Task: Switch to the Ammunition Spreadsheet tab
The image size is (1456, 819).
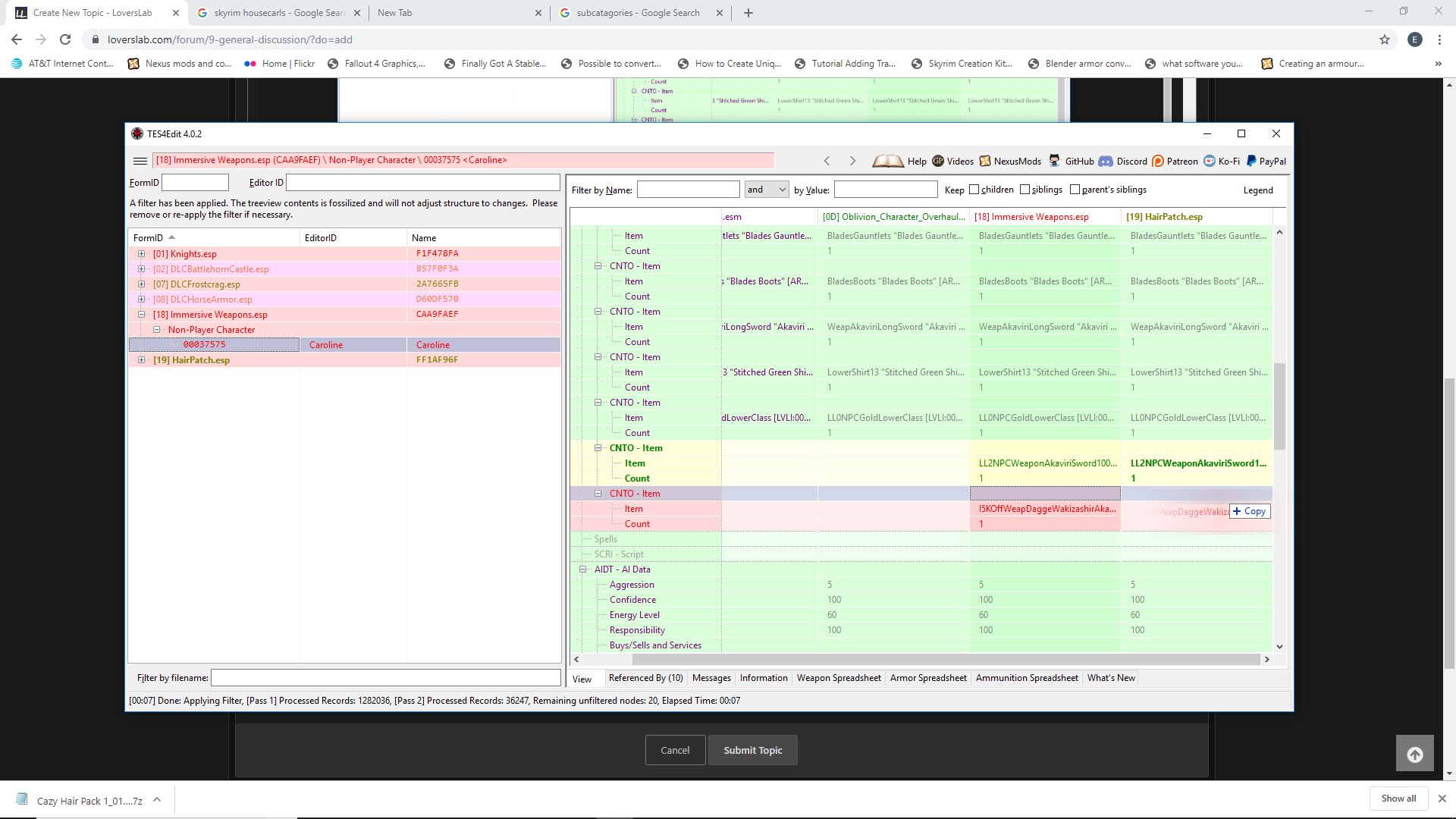Action: pos(1027,678)
